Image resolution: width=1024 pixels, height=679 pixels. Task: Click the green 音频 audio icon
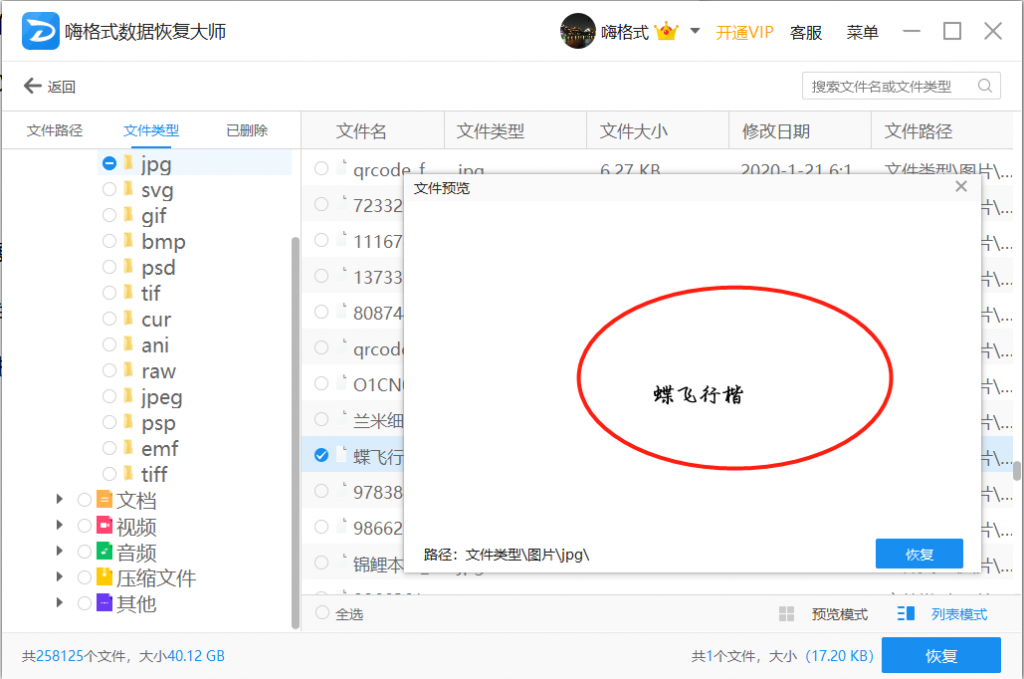[104, 551]
